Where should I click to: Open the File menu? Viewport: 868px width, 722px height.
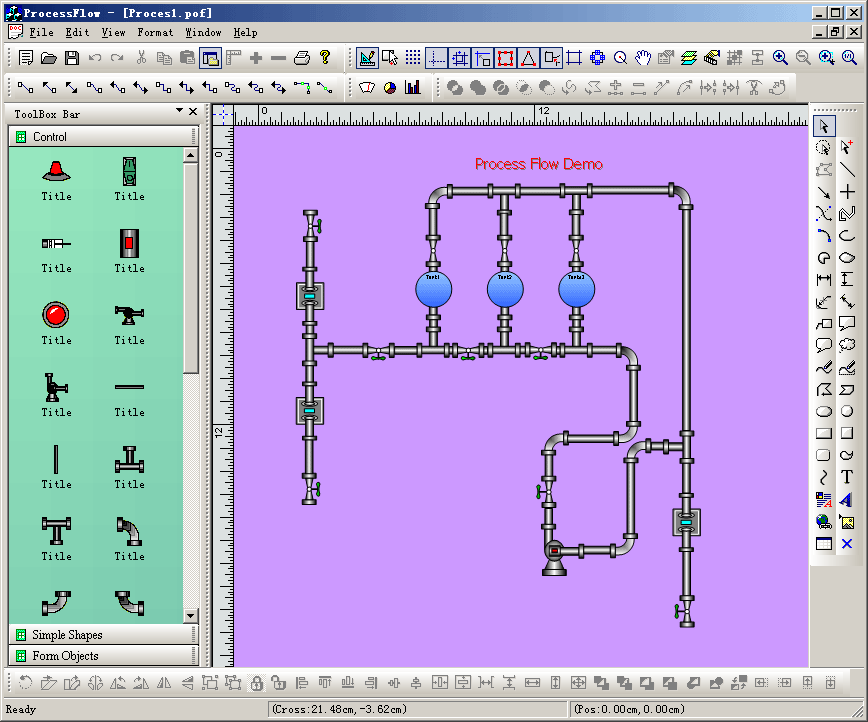pos(42,33)
